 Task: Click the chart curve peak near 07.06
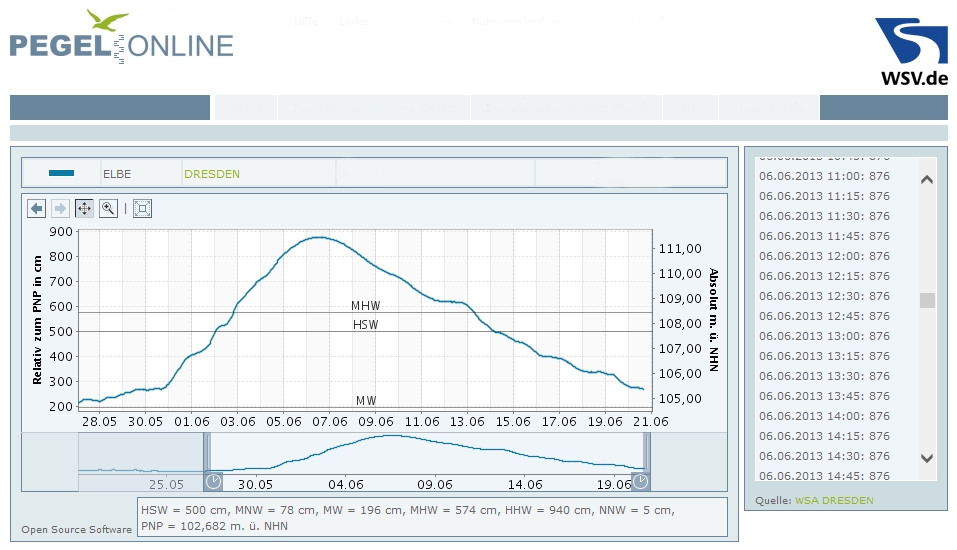pos(318,237)
